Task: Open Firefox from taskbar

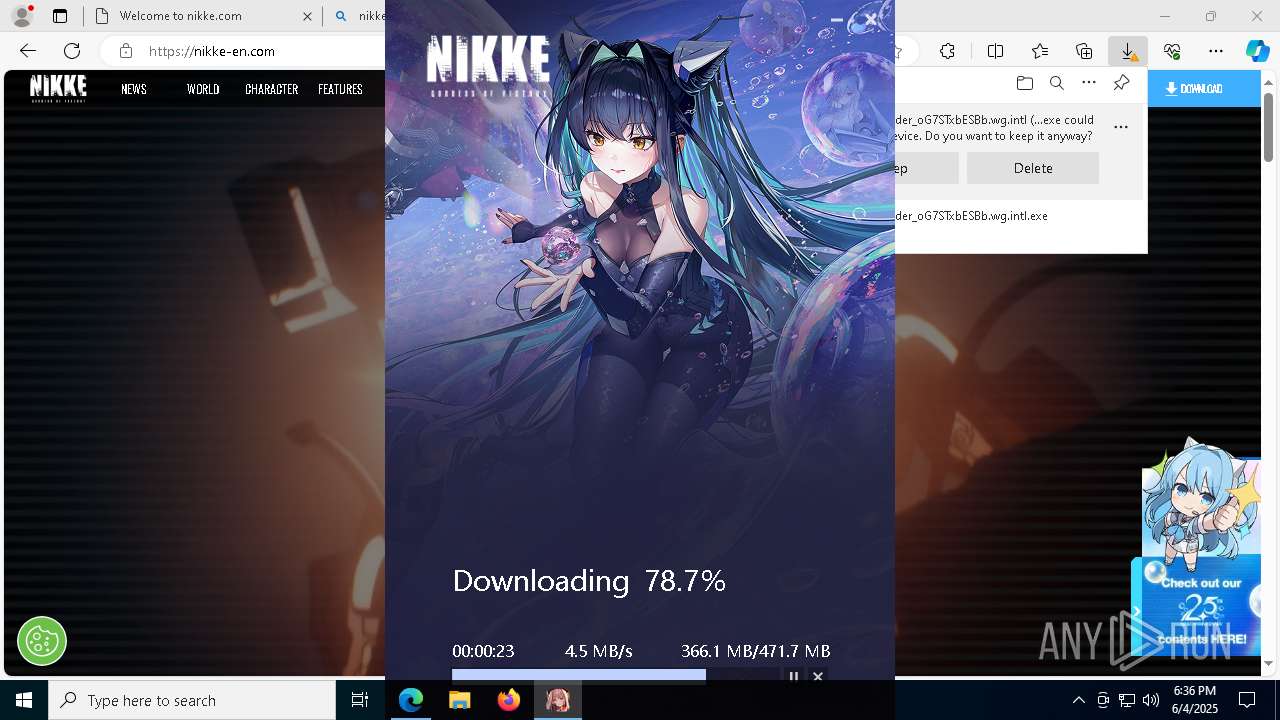Action: tap(509, 701)
